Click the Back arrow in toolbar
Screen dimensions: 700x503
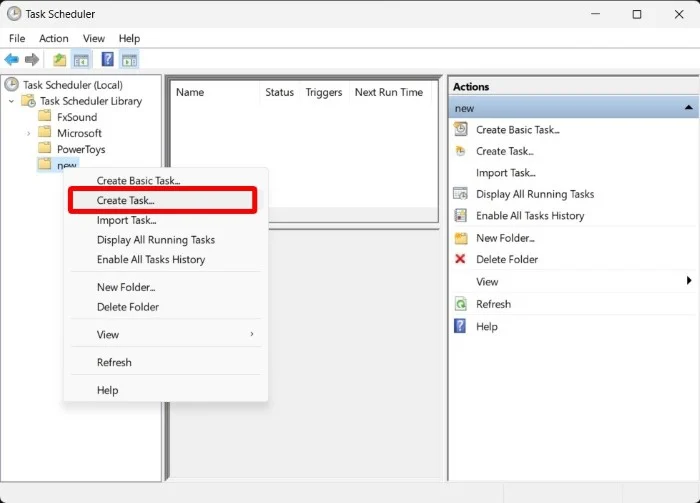[12, 60]
